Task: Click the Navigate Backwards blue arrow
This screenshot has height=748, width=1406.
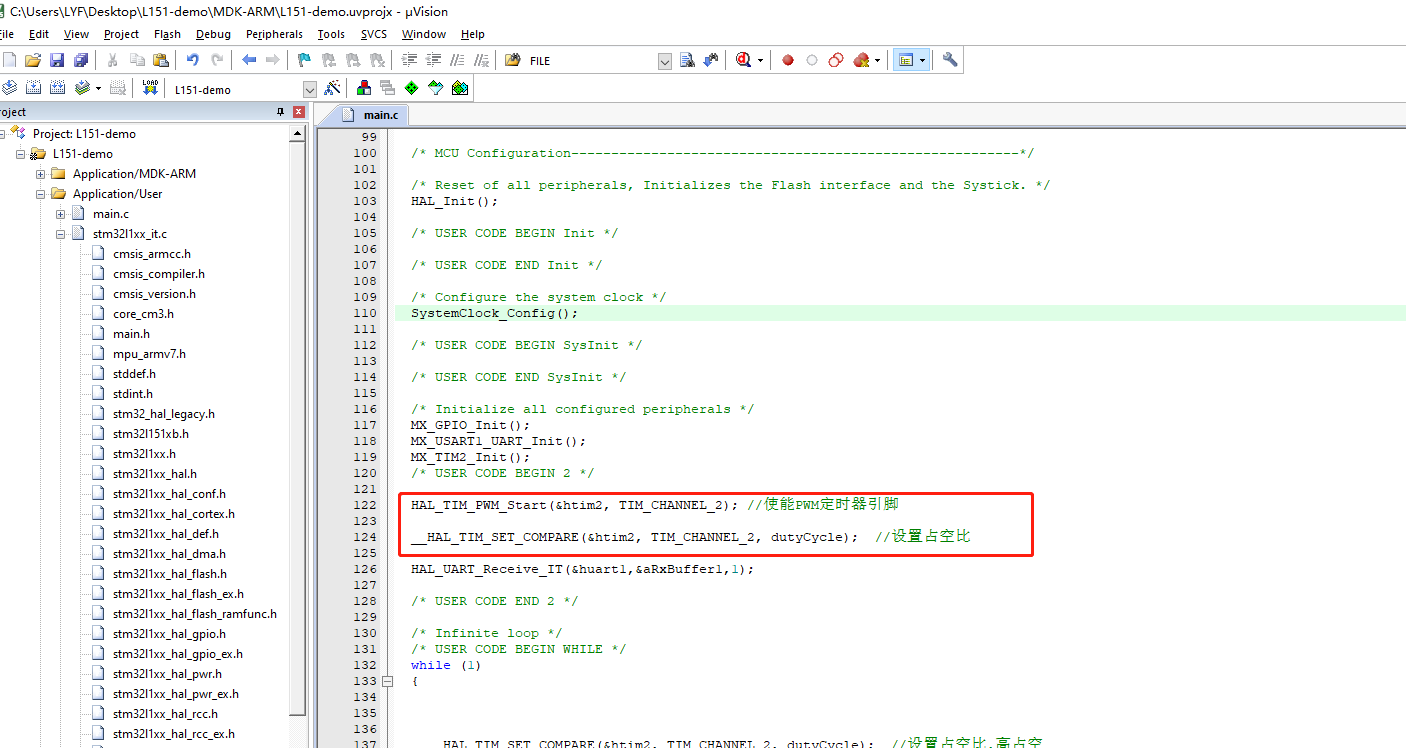Action: pos(249,60)
